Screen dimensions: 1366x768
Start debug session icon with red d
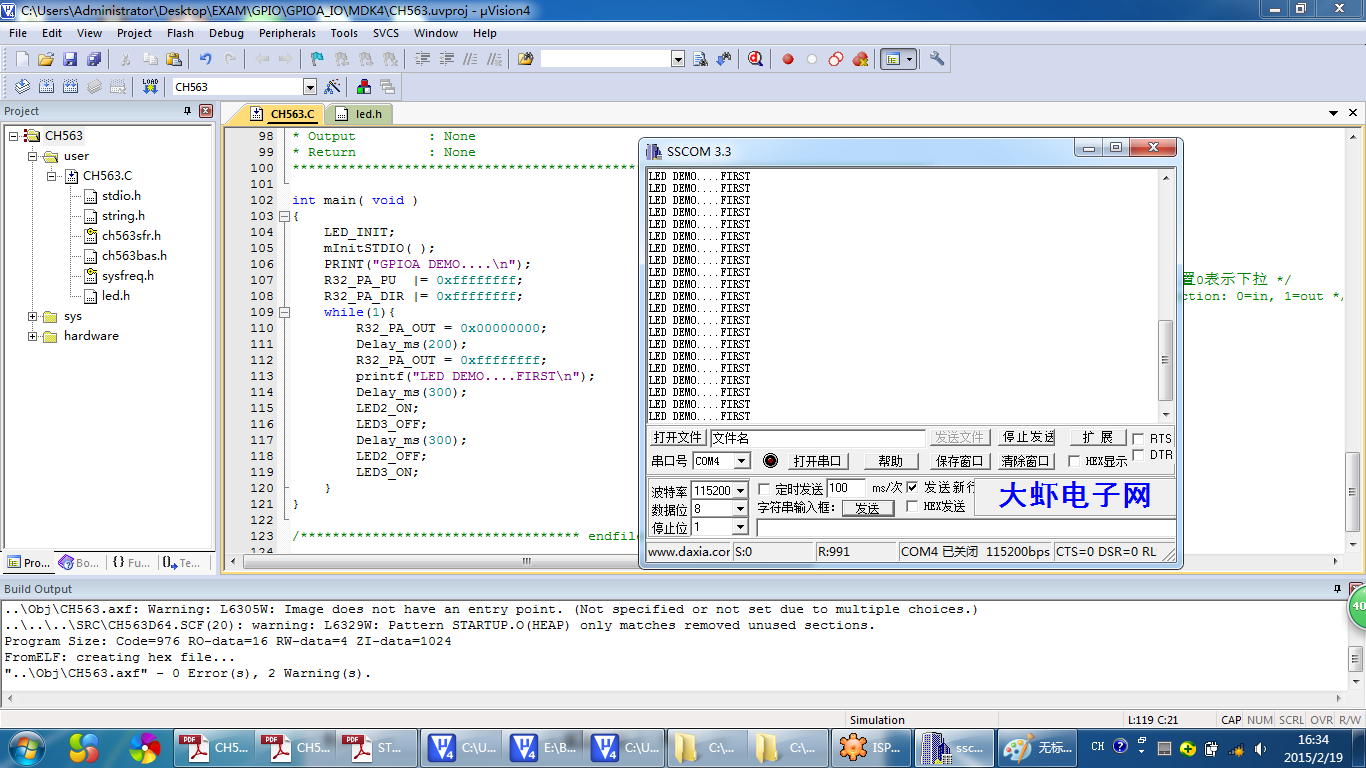pos(756,59)
